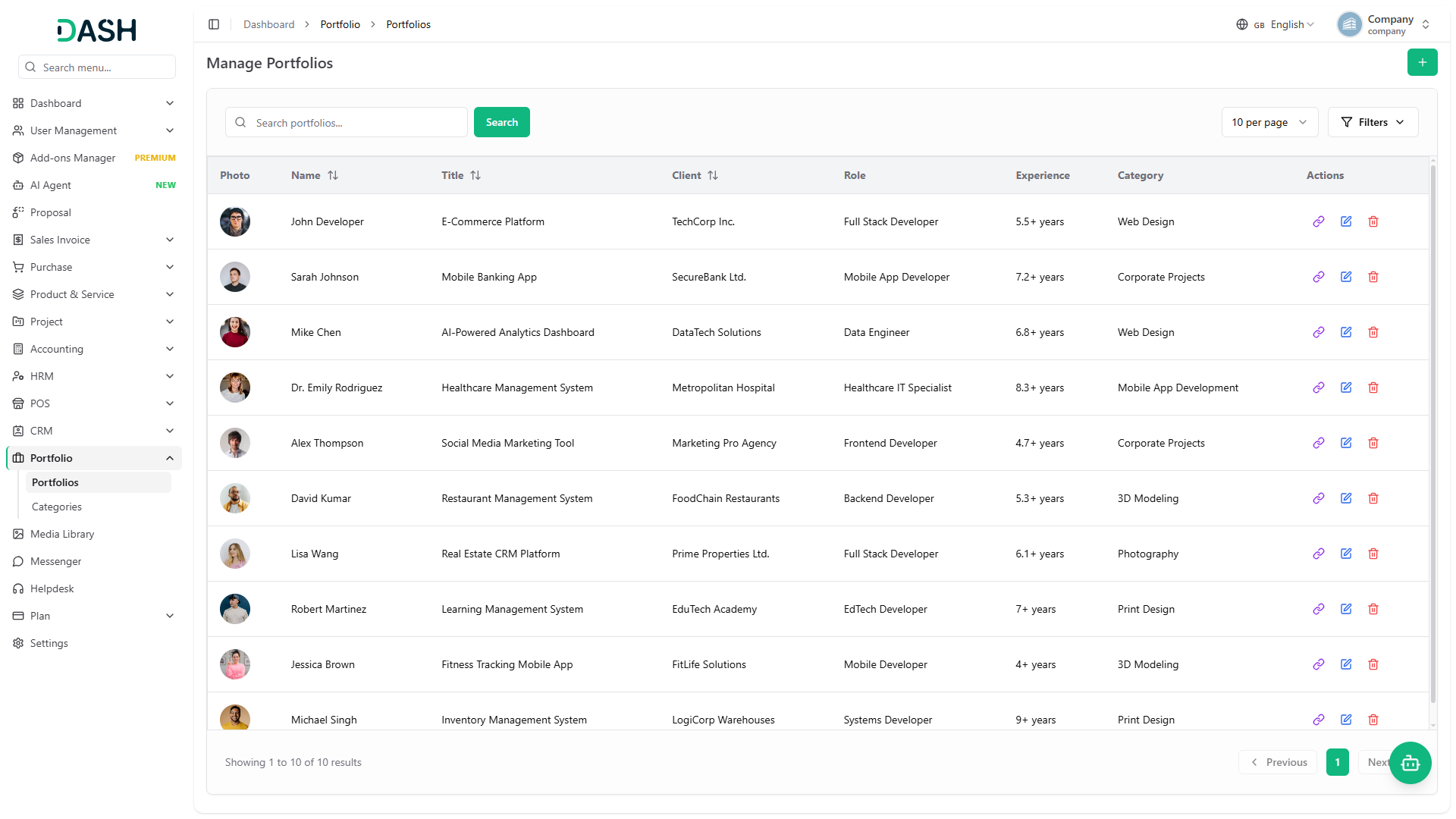The width and height of the screenshot is (1456, 819).
Task: Open the chatbot assistant floating icon
Action: (x=1410, y=762)
